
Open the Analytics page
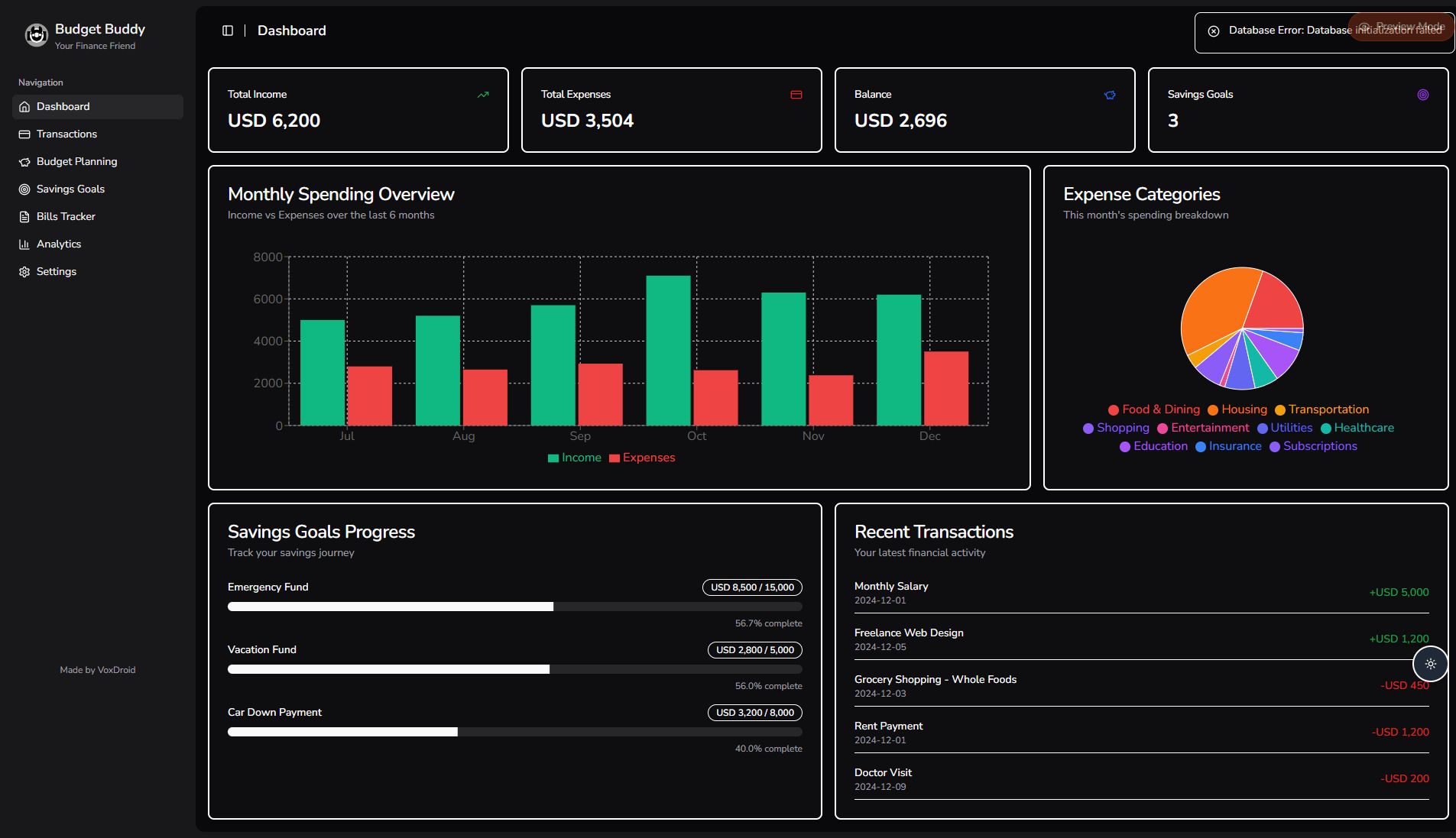[x=59, y=244]
